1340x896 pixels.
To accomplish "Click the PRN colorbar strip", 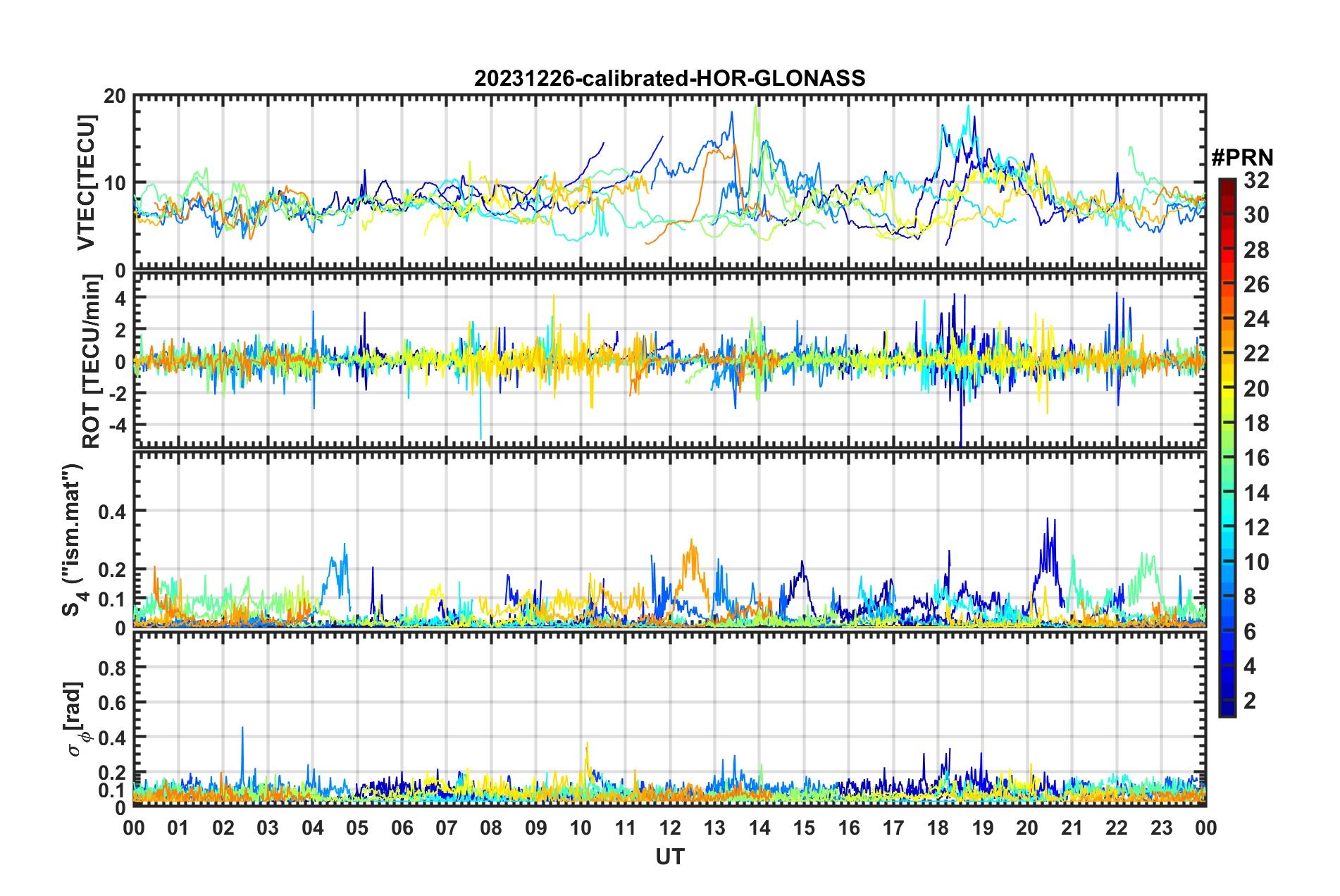I will (x=1227, y=447).
